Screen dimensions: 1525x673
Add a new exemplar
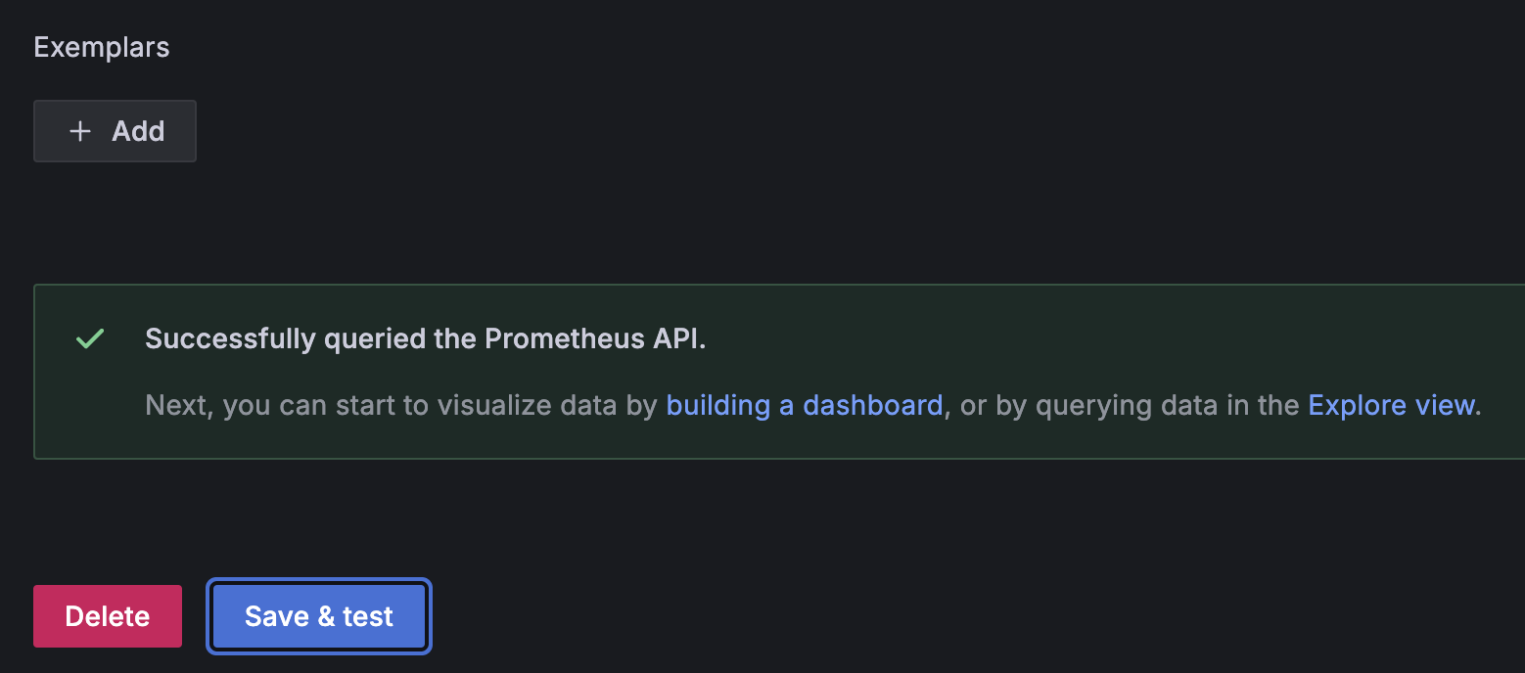[x=115, y=131]
